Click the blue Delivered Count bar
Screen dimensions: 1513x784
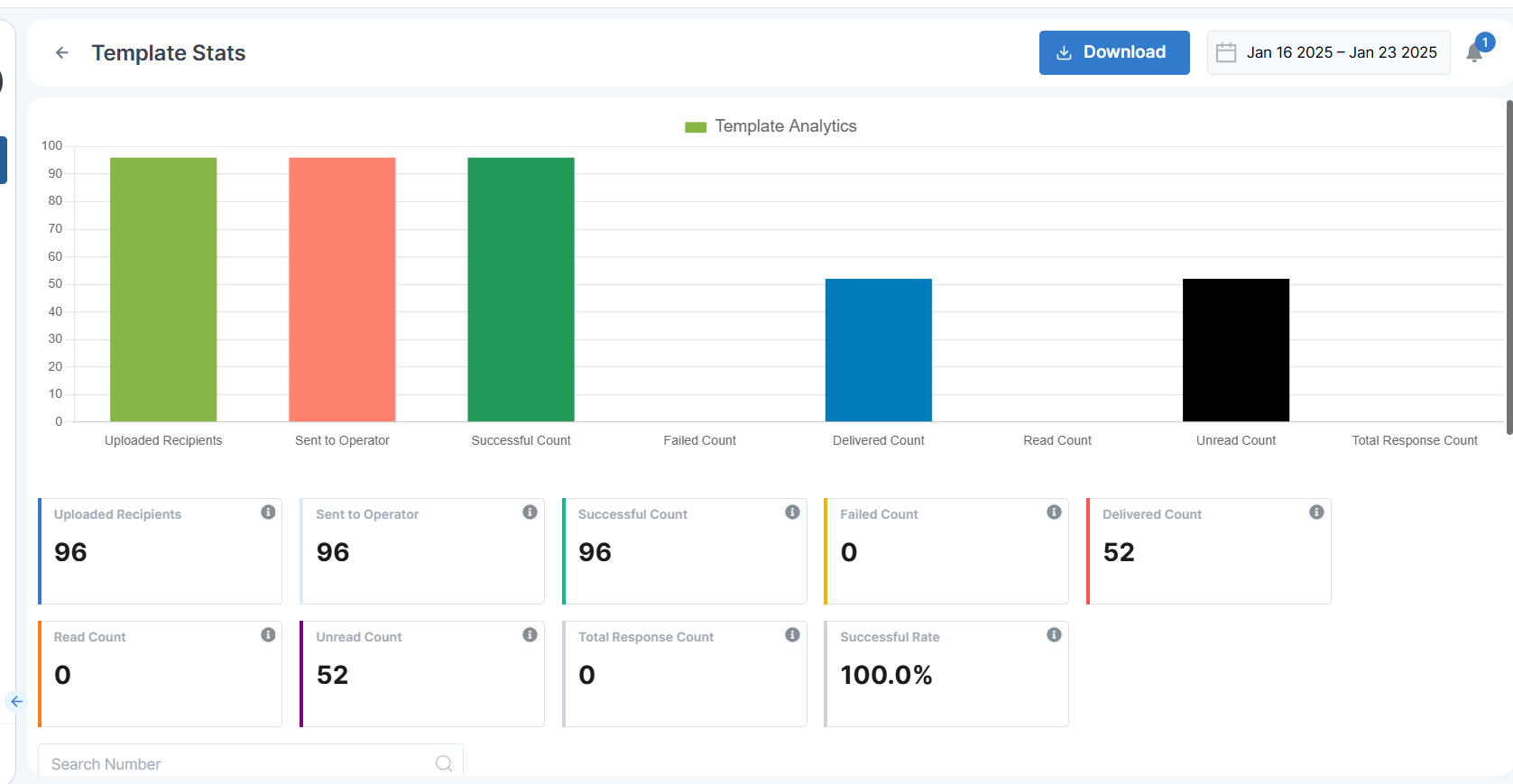click(879, 350)
